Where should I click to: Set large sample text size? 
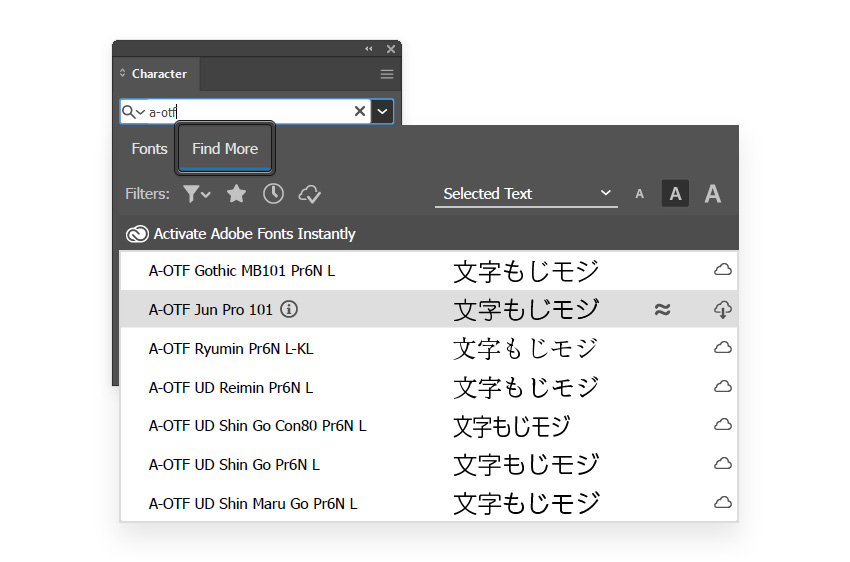click(713, 193)
